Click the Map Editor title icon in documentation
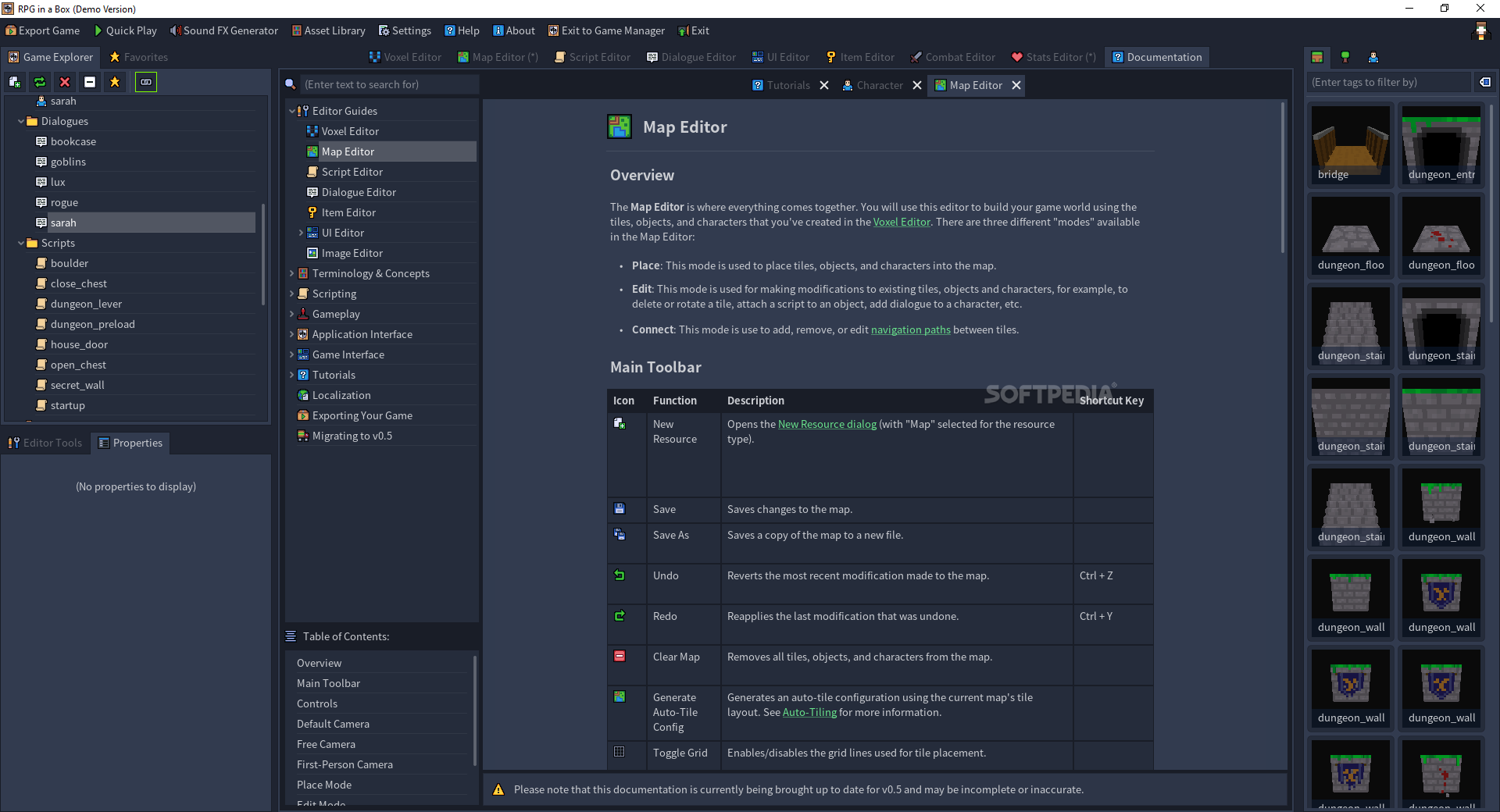The height and width of the screenshot is (812, 1500). pyautogui.click(x=620, y=126)
